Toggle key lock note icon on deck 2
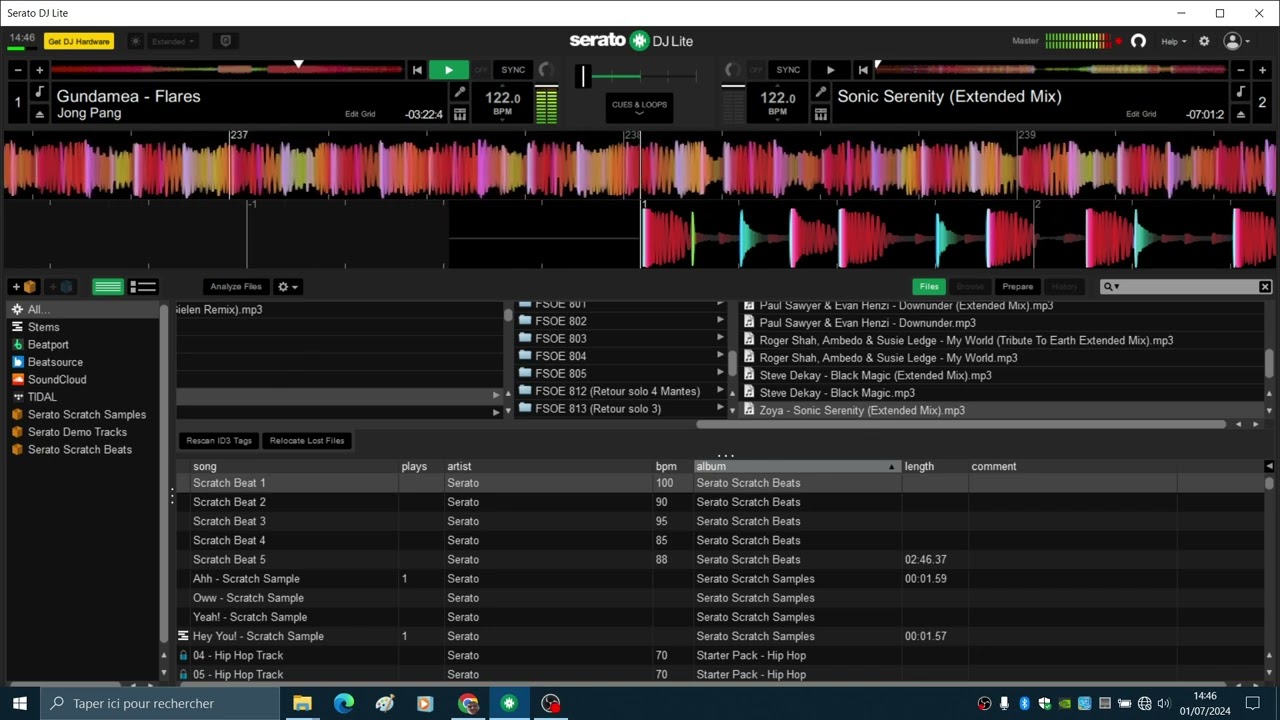 tap(1240, 92)
